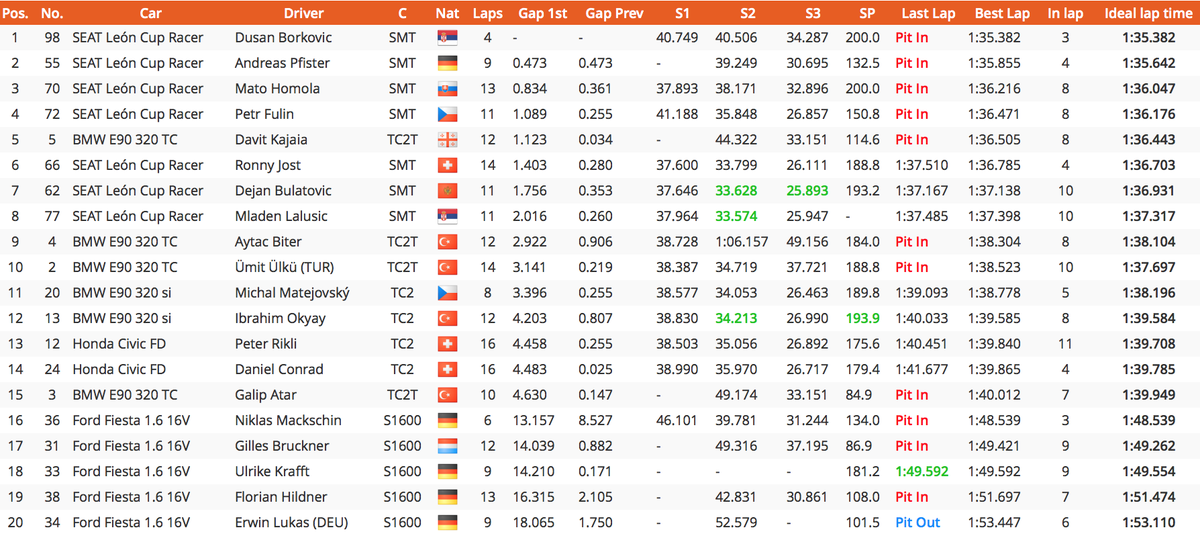
Task: Click Luxembourg flag in Gilles Bruckner row
Action: click(x=447, y=445)
